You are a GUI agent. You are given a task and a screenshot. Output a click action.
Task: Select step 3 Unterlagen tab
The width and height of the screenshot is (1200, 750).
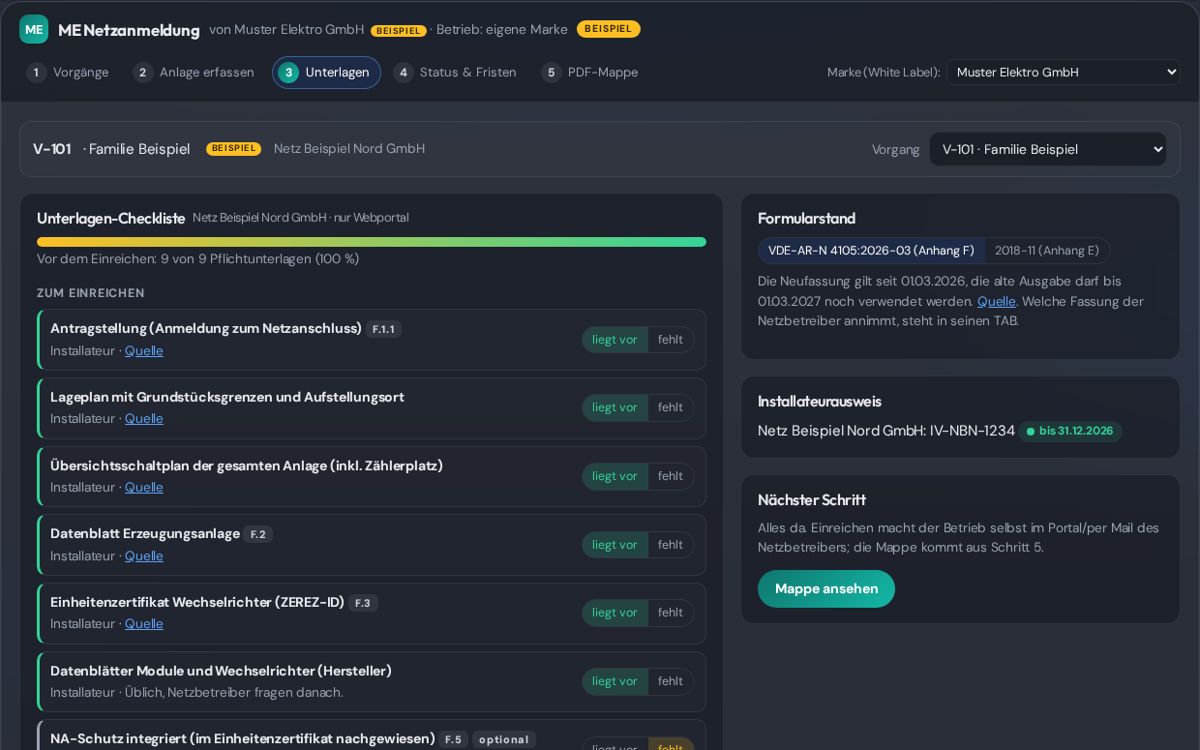(x=326, y=72)
